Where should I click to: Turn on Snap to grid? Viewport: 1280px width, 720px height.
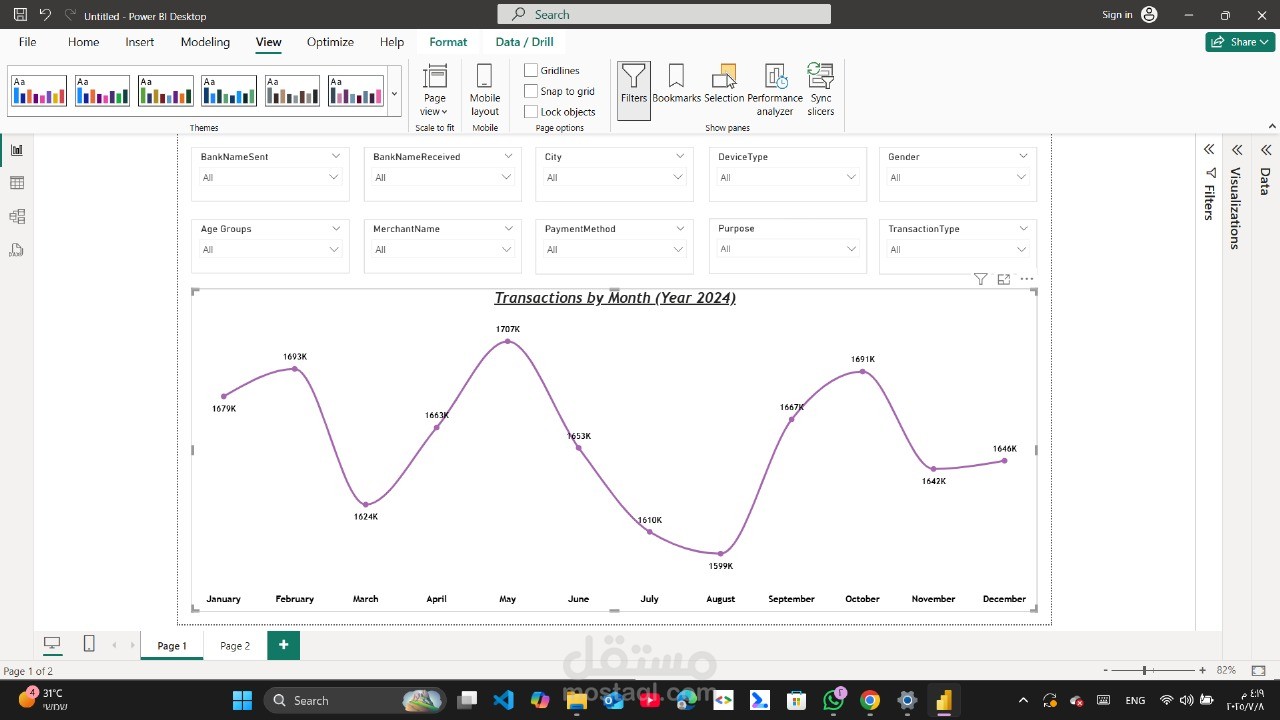[531, 91]
